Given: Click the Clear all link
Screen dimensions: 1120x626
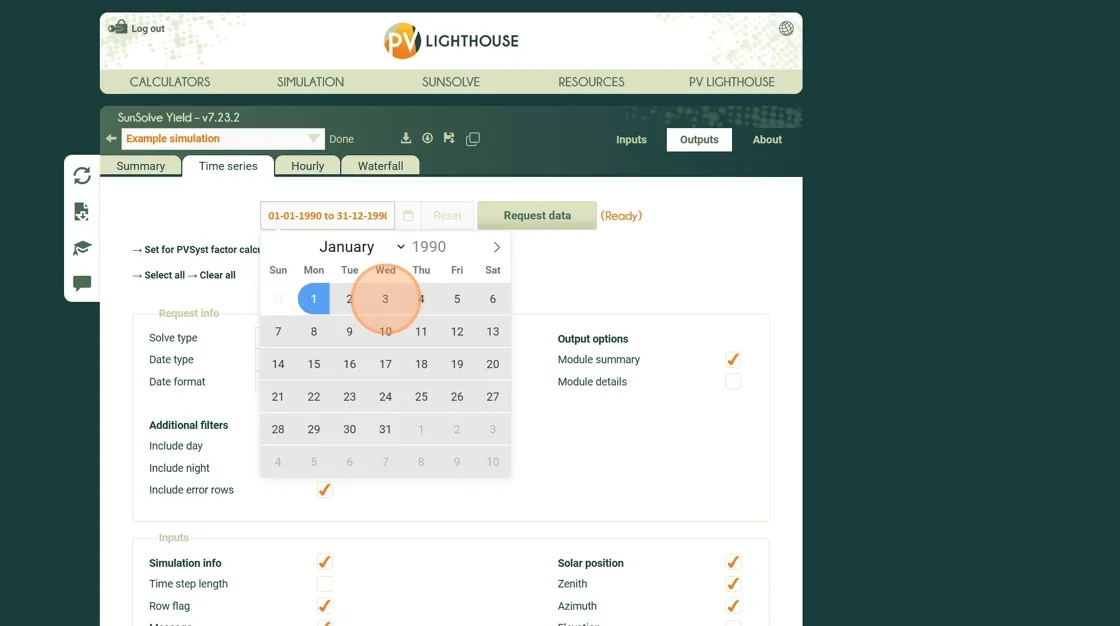Looking at the screenshot, I should (217, 275).
